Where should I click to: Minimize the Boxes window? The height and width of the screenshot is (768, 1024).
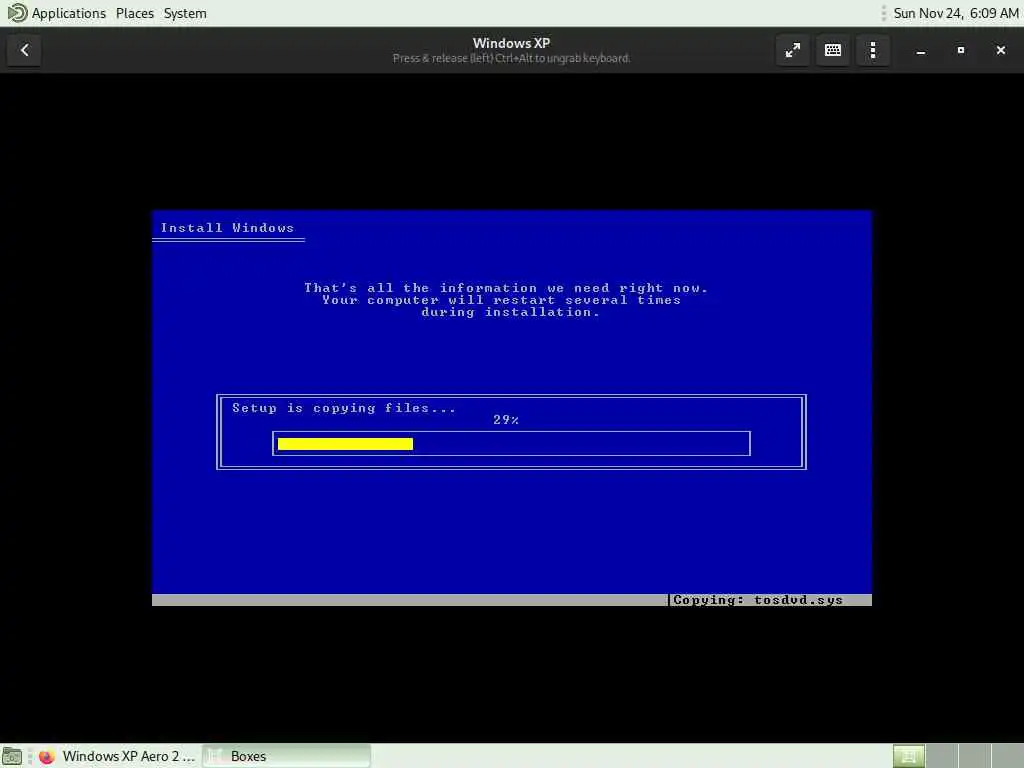click(x=921, y=50)
